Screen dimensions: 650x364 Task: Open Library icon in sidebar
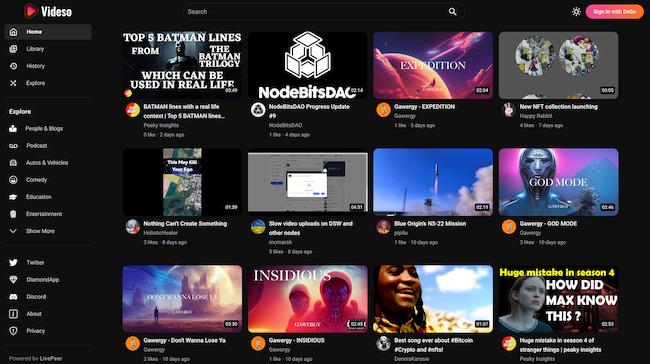pos(13,49)
